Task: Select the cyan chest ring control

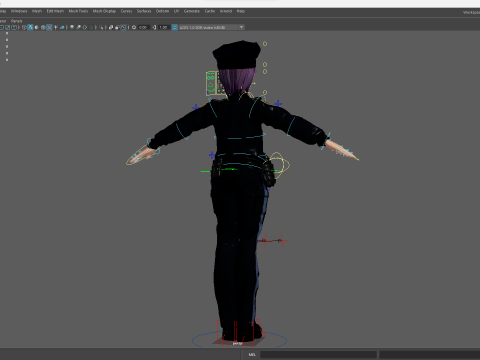Action: (x=240, y=137)
